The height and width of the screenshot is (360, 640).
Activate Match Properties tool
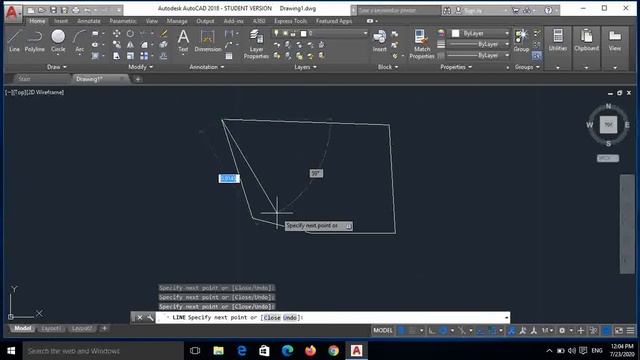422,44
